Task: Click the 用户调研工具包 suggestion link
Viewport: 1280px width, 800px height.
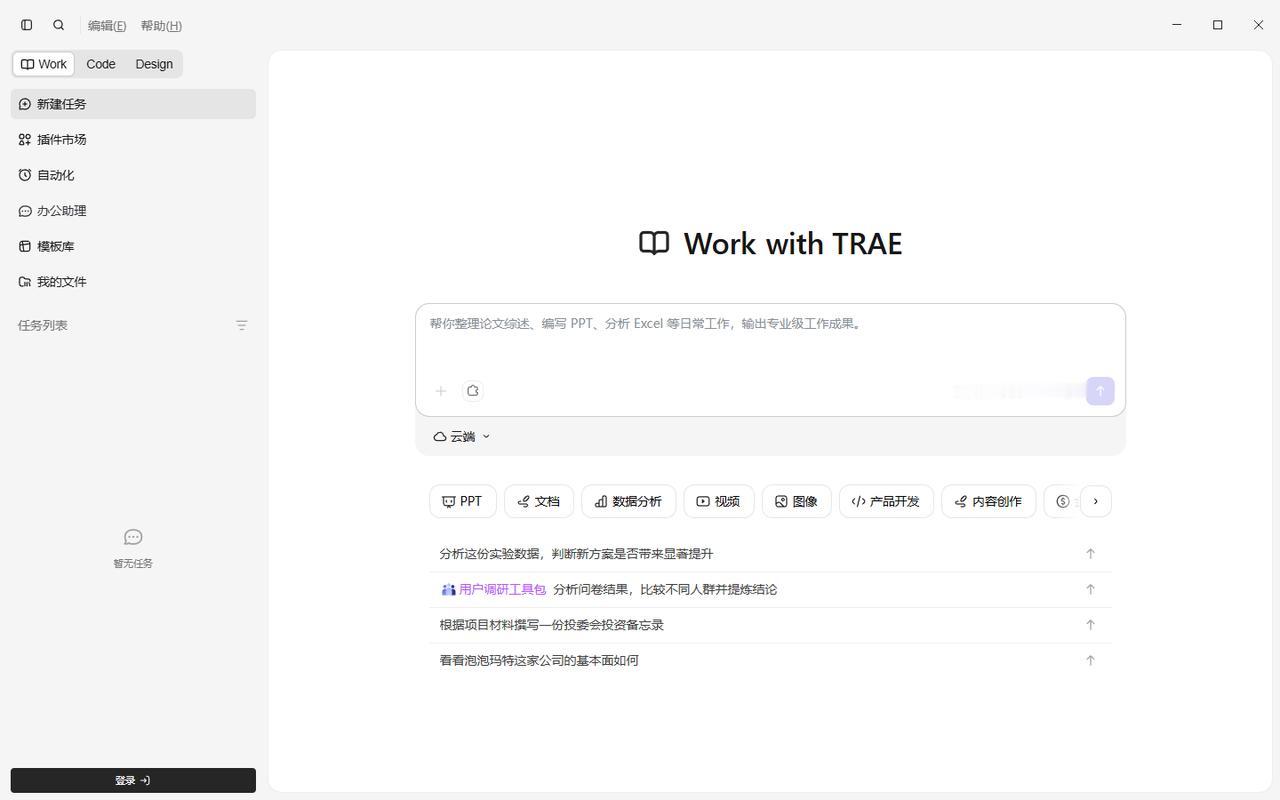Action: click(x=502, y=590)
